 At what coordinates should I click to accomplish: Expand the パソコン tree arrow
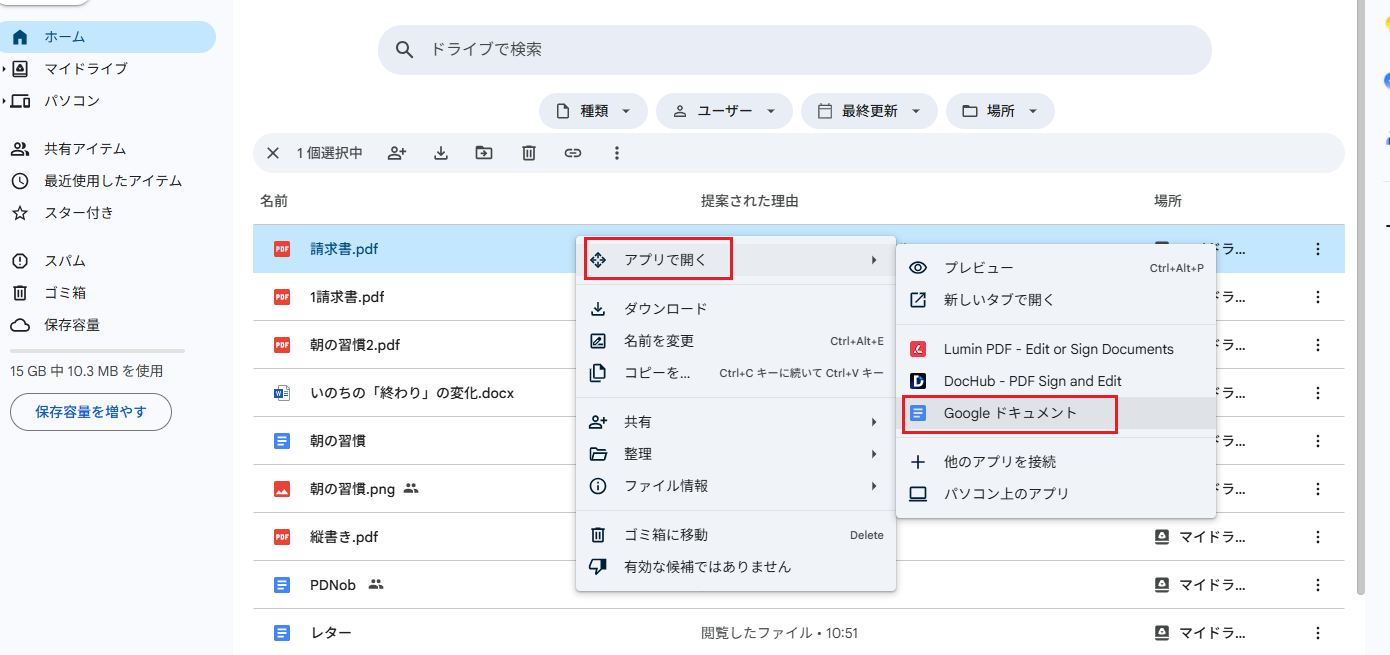pos(4,101)
